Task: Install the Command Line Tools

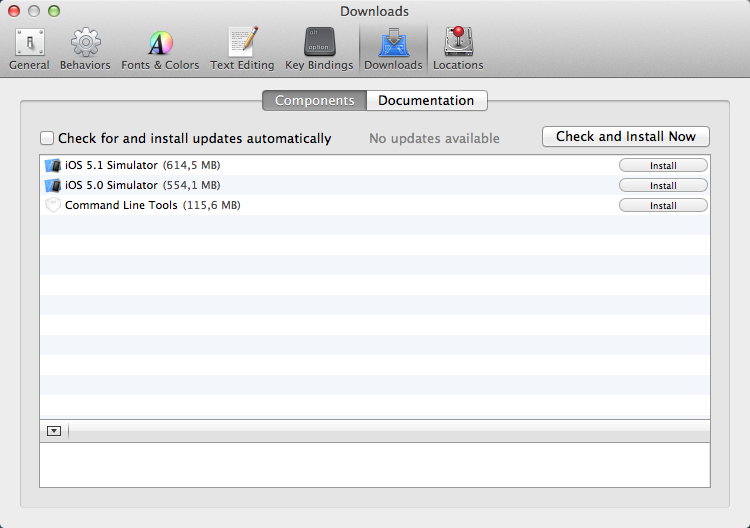Action: pos(663,206)
